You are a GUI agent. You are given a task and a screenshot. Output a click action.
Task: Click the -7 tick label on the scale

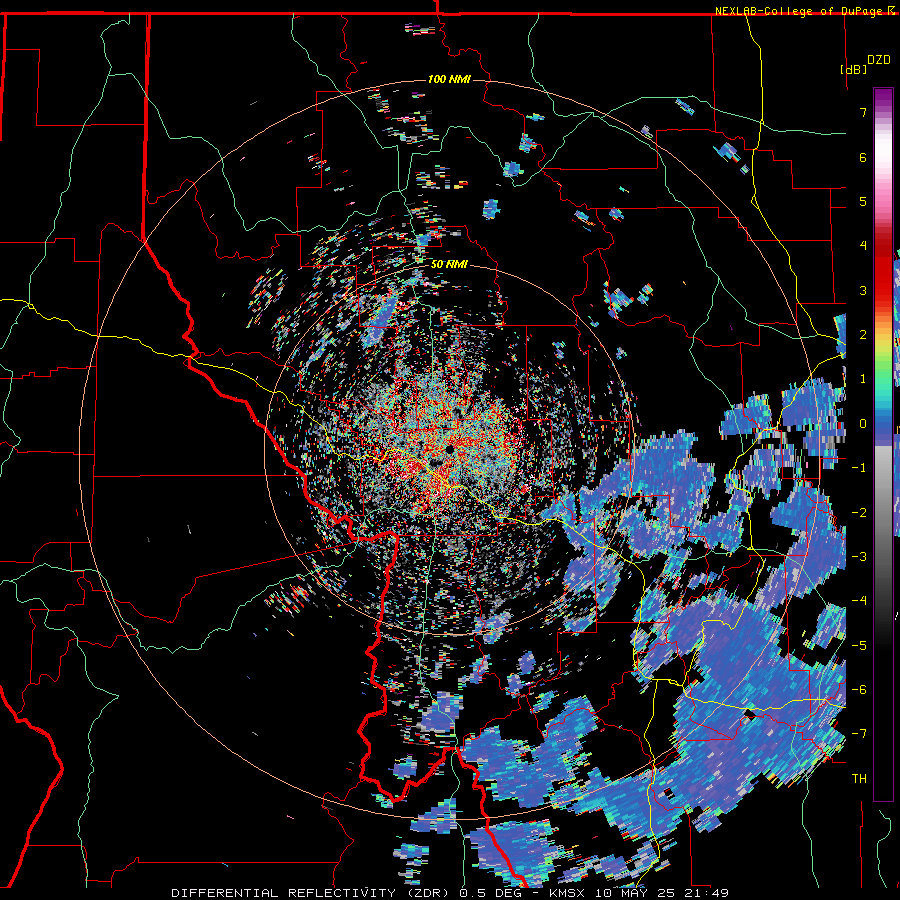859,734
